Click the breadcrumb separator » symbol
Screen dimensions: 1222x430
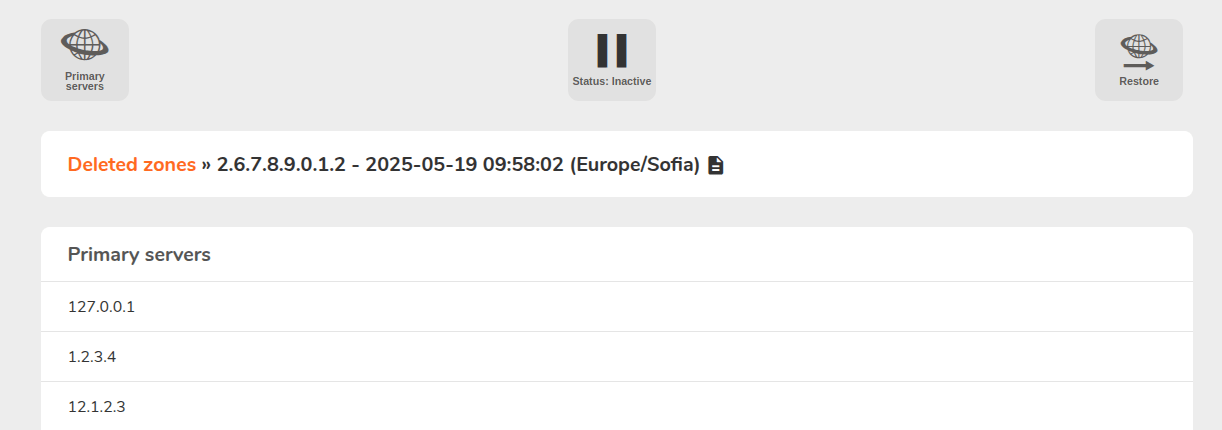coord(207,165)
